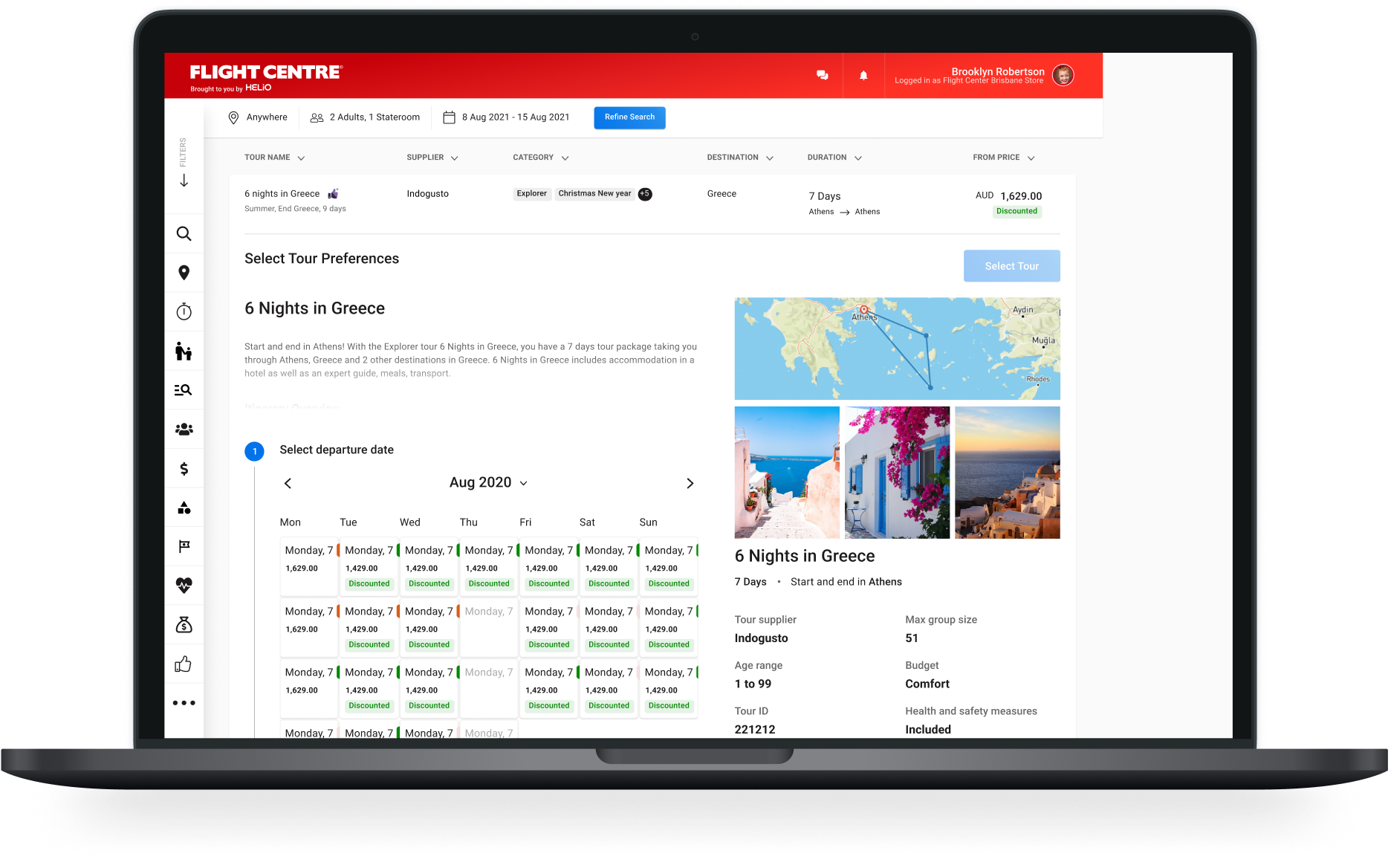The height and width of the screenshot is (868, 1391).
Task: Click the Discounted tag under AUD 1,629.00
Action: [1016, 211]
